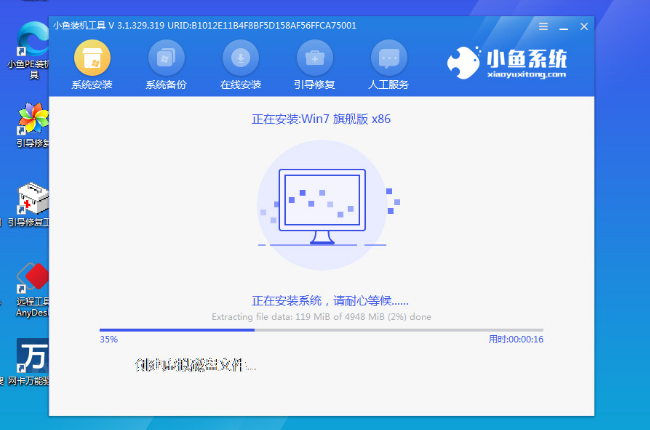Image resolution: width=650 pixels, height=430 pixels.
Task: Open 引导修复 (Boot Repair) in the toolbar
Action: (316, 63)
